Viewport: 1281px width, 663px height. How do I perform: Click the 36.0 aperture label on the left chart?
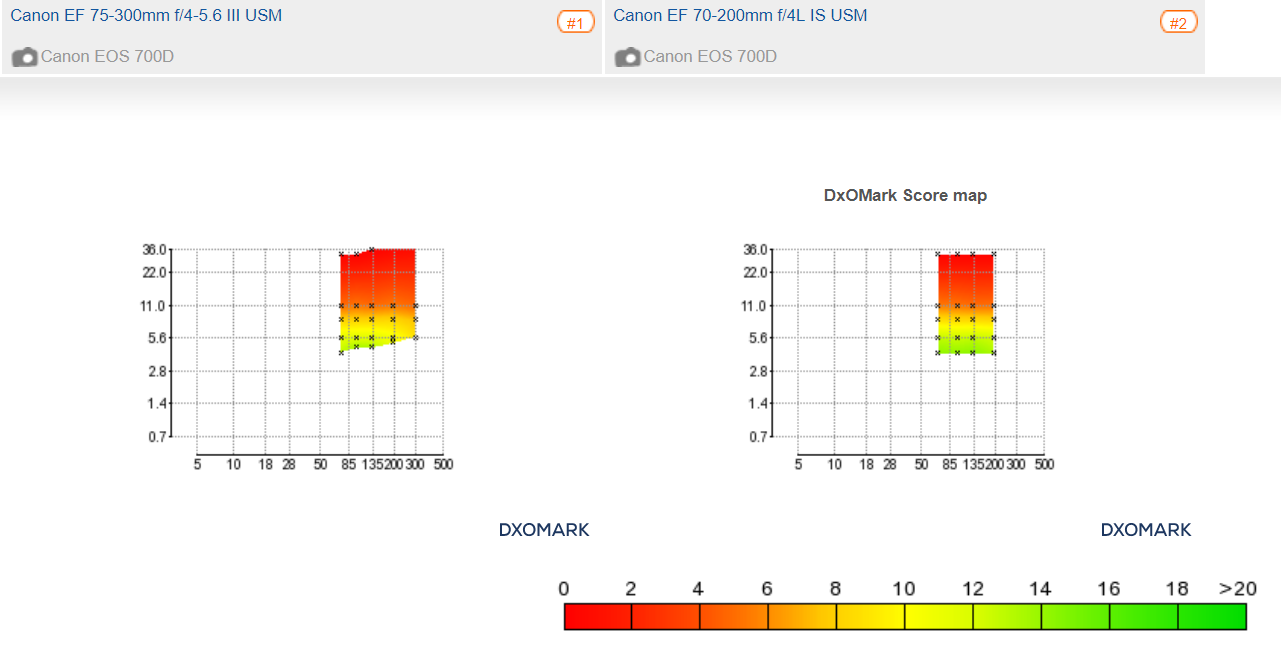[x=154, y=249]
